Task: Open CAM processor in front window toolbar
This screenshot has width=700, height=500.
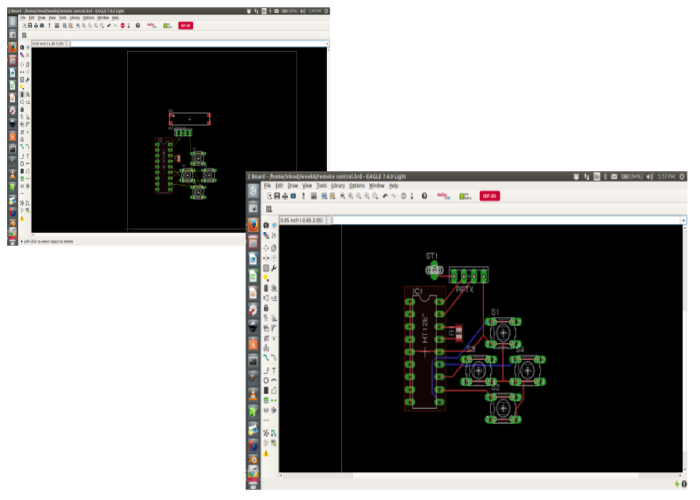Action: [x=293, y=196]
